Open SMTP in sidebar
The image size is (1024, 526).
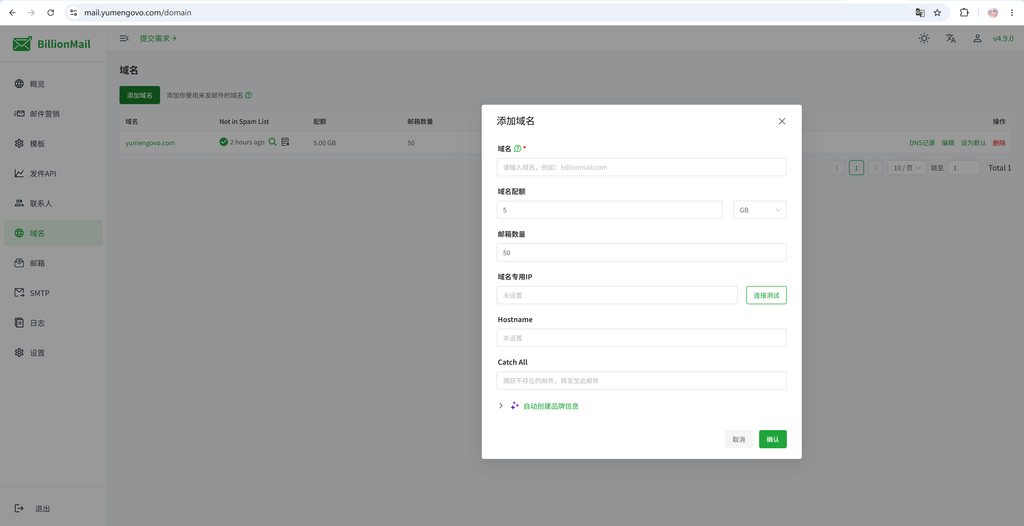pyautogui.click(x=54, y=293)
